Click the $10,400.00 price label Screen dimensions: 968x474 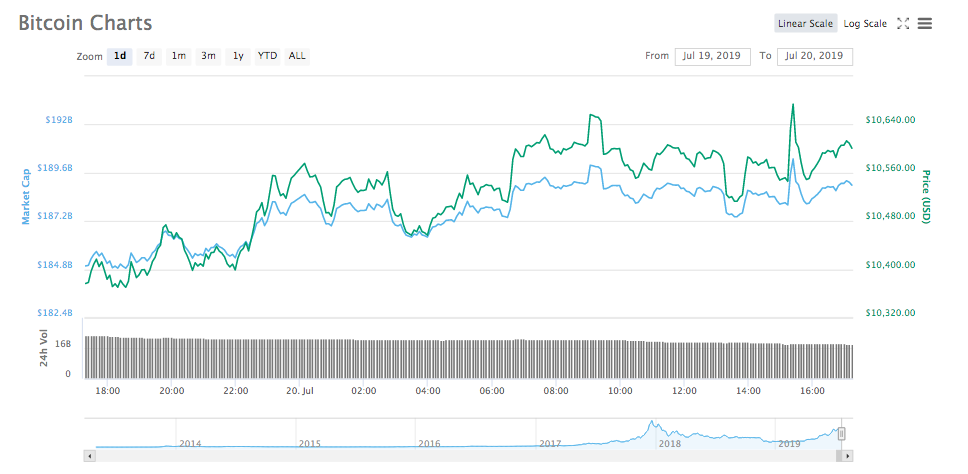tap(890, 265)
